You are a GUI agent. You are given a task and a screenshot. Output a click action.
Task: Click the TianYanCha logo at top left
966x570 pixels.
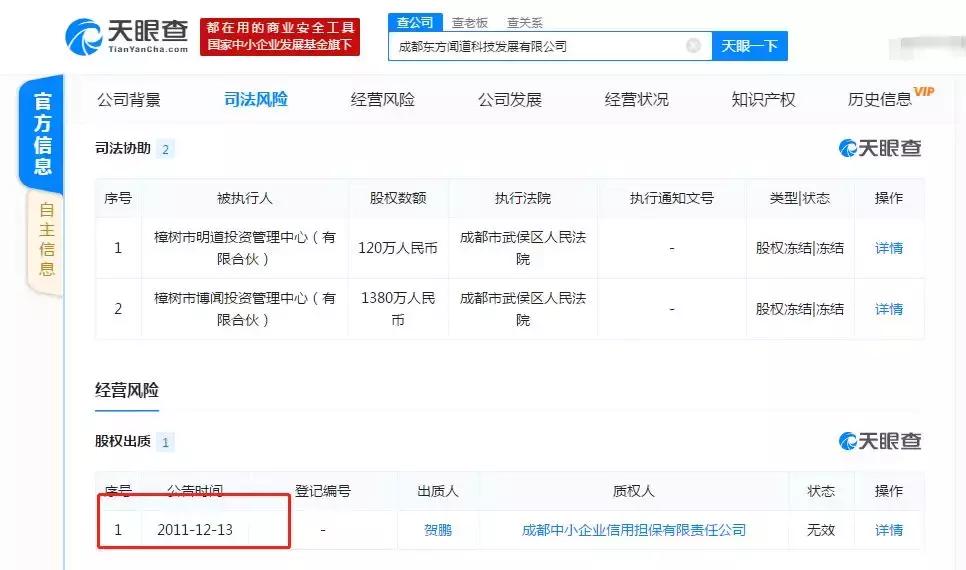pyautogui.click(x=127, y=36)
